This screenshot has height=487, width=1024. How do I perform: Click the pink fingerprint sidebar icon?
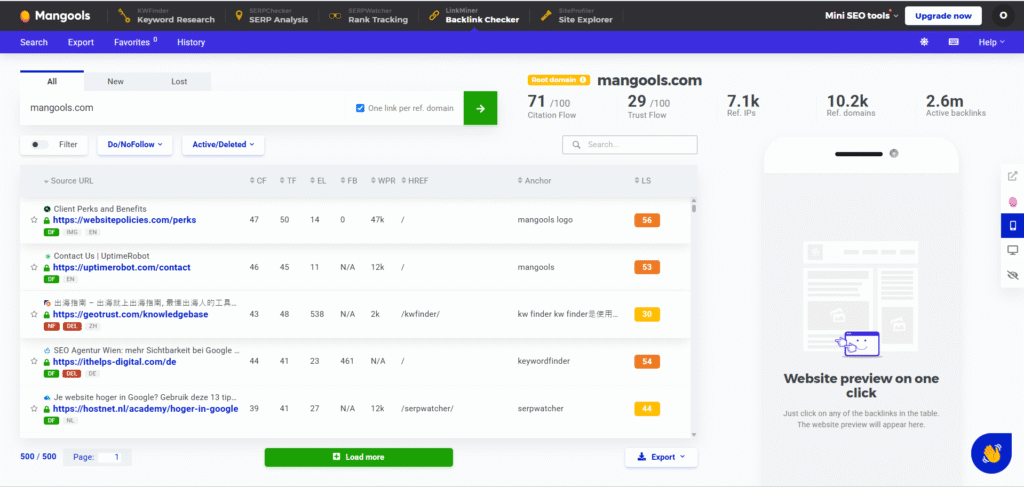coord(1012,202)
